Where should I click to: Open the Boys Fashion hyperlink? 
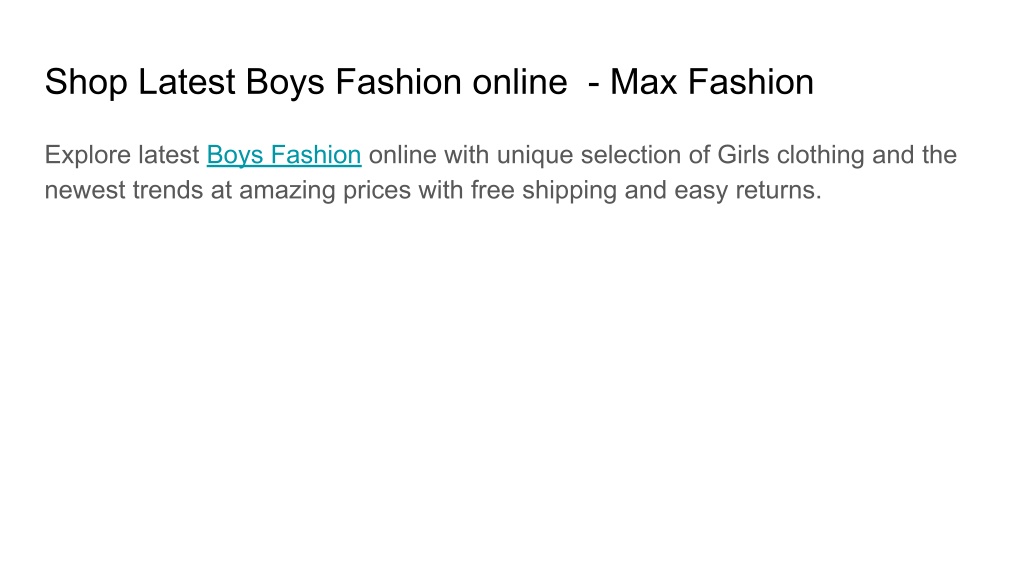(284, 155)
